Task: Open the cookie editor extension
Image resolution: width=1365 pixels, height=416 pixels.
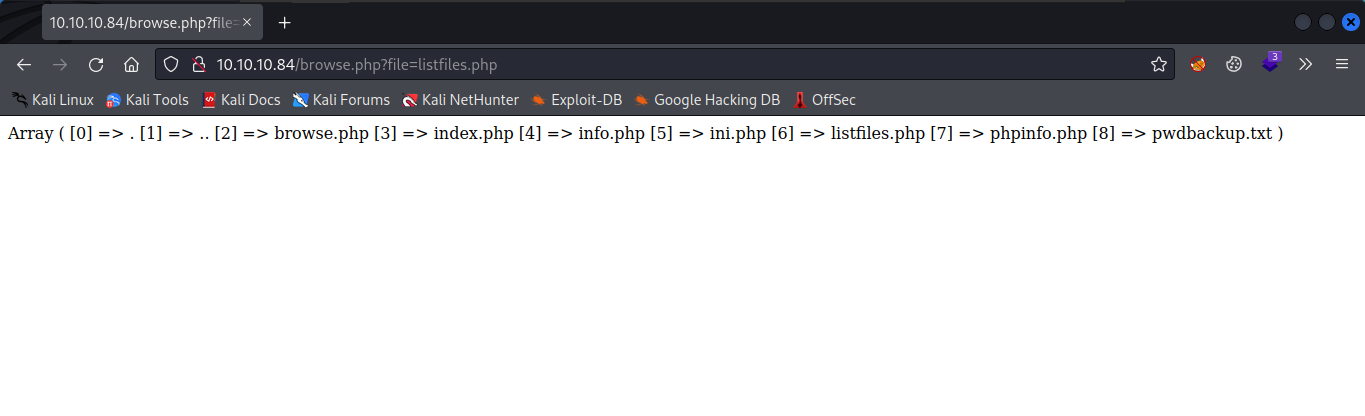Action: 1234,64
